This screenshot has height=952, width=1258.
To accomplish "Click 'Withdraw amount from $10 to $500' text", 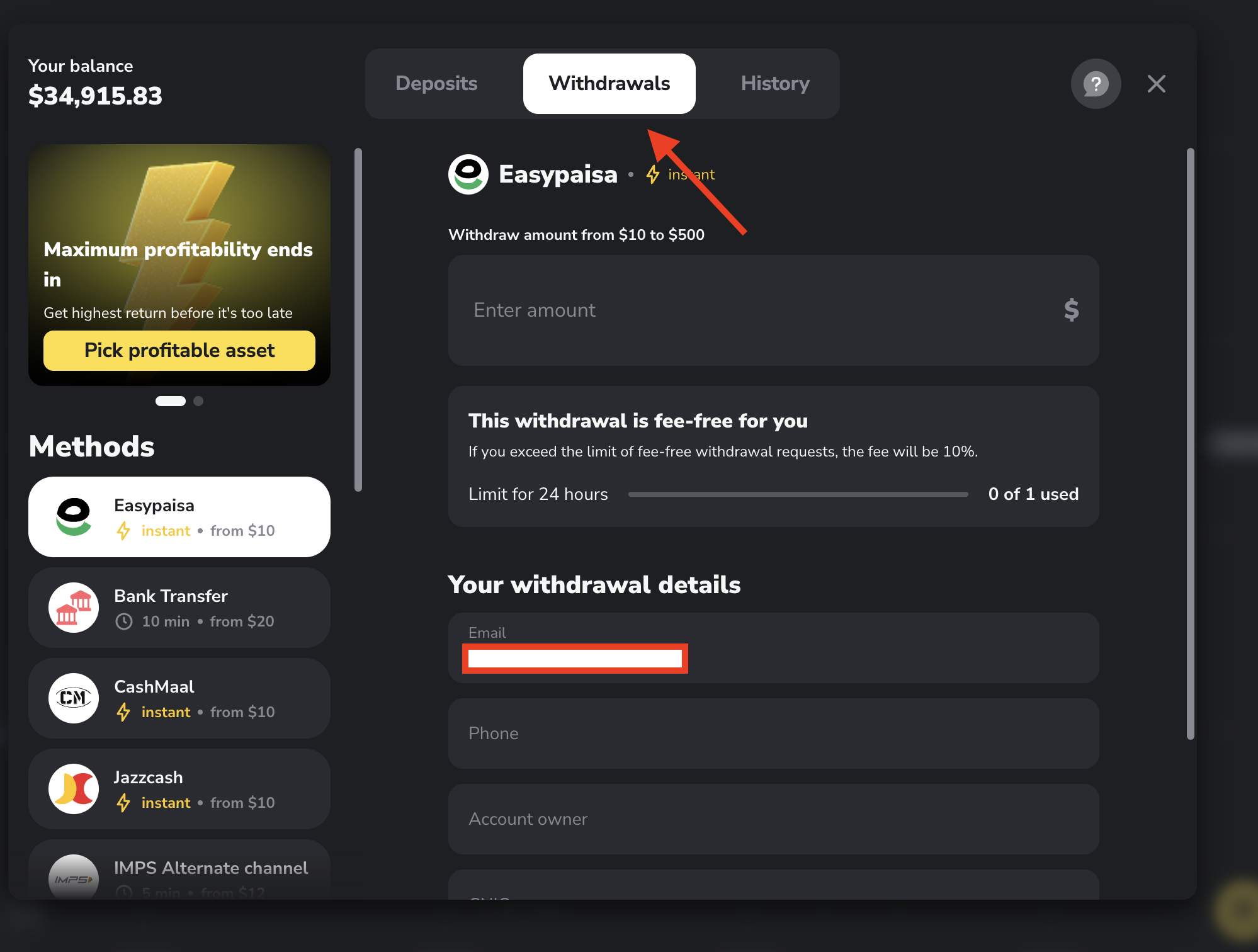I will (x=576, y=235).
